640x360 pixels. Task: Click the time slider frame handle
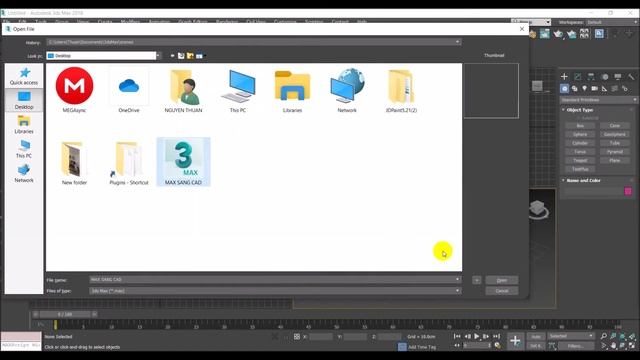pyautogui.click(x=65, y=314)
